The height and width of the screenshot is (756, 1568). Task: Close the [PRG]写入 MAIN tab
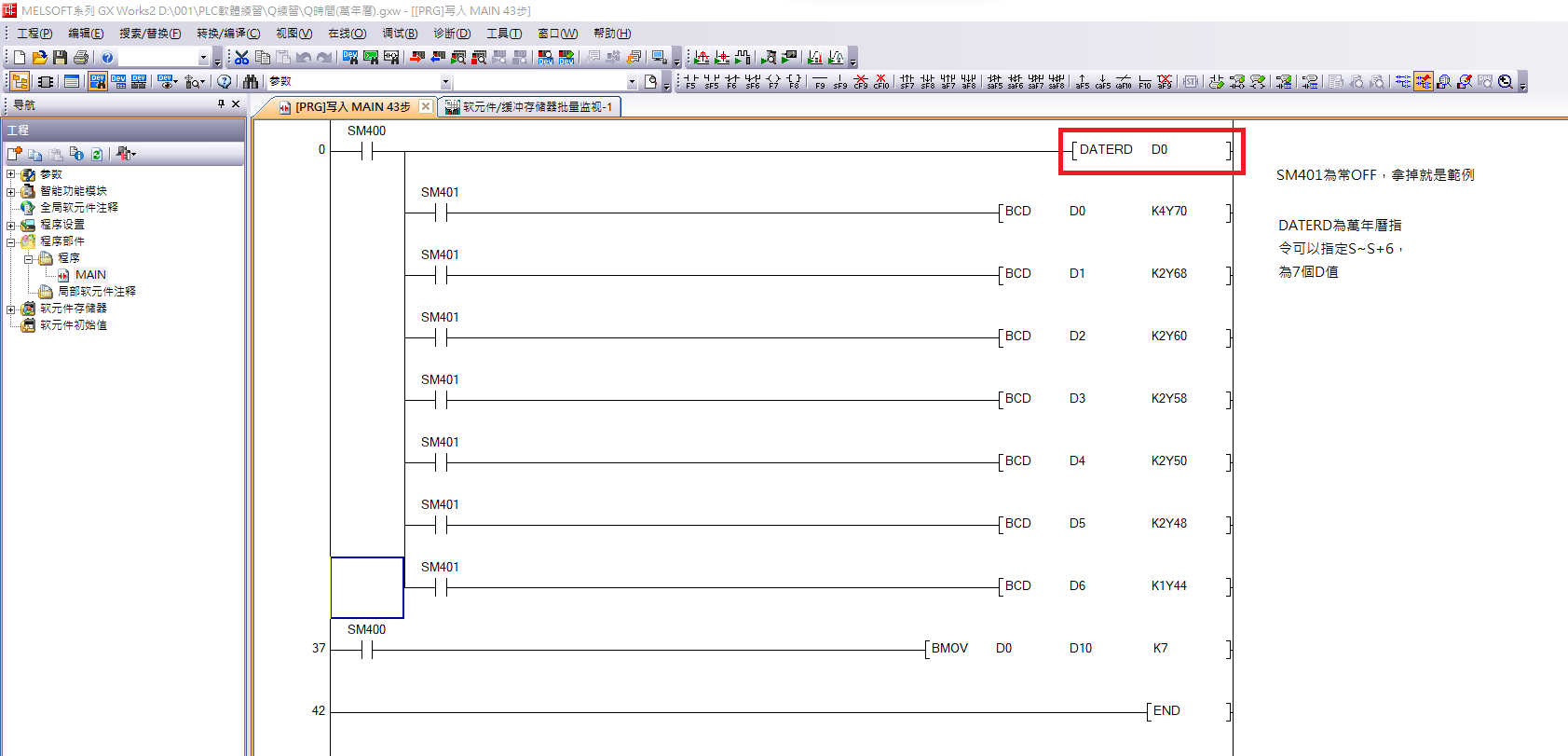click(x=426, y=106)
